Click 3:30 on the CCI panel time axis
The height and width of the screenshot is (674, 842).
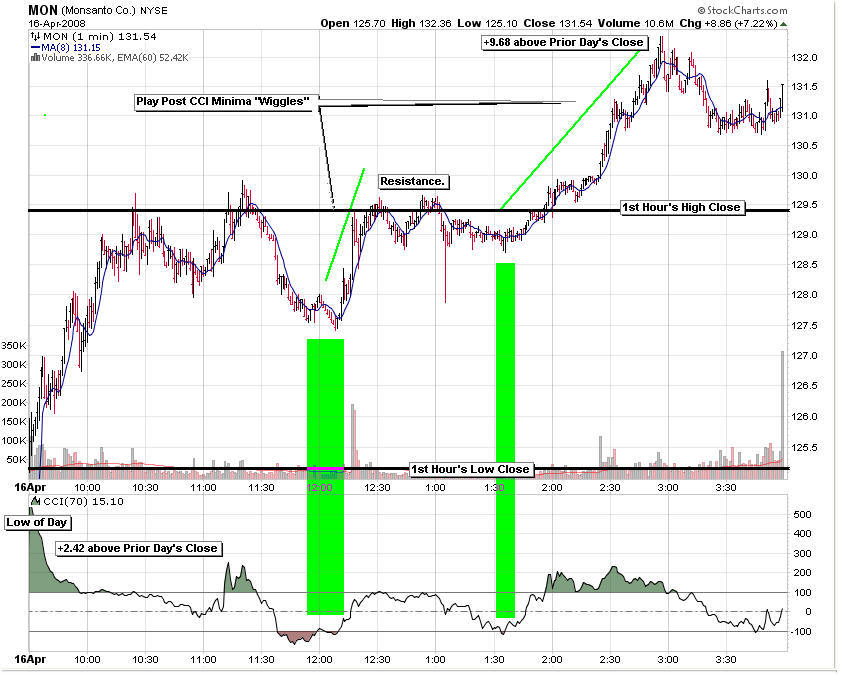pyautogui.click(x=726, y=660)
